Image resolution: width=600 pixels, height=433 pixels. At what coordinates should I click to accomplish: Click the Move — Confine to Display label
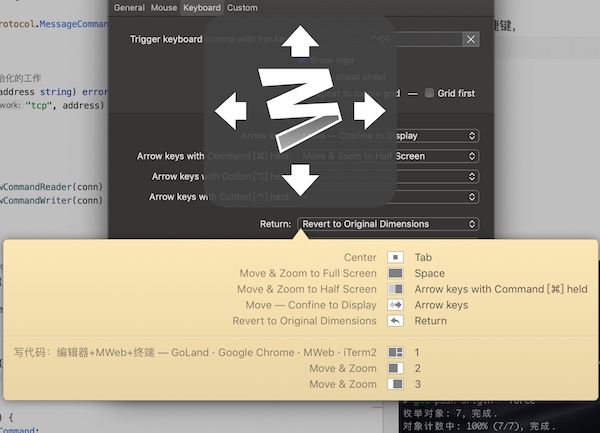pyautogui.click(x=311, y=305)
